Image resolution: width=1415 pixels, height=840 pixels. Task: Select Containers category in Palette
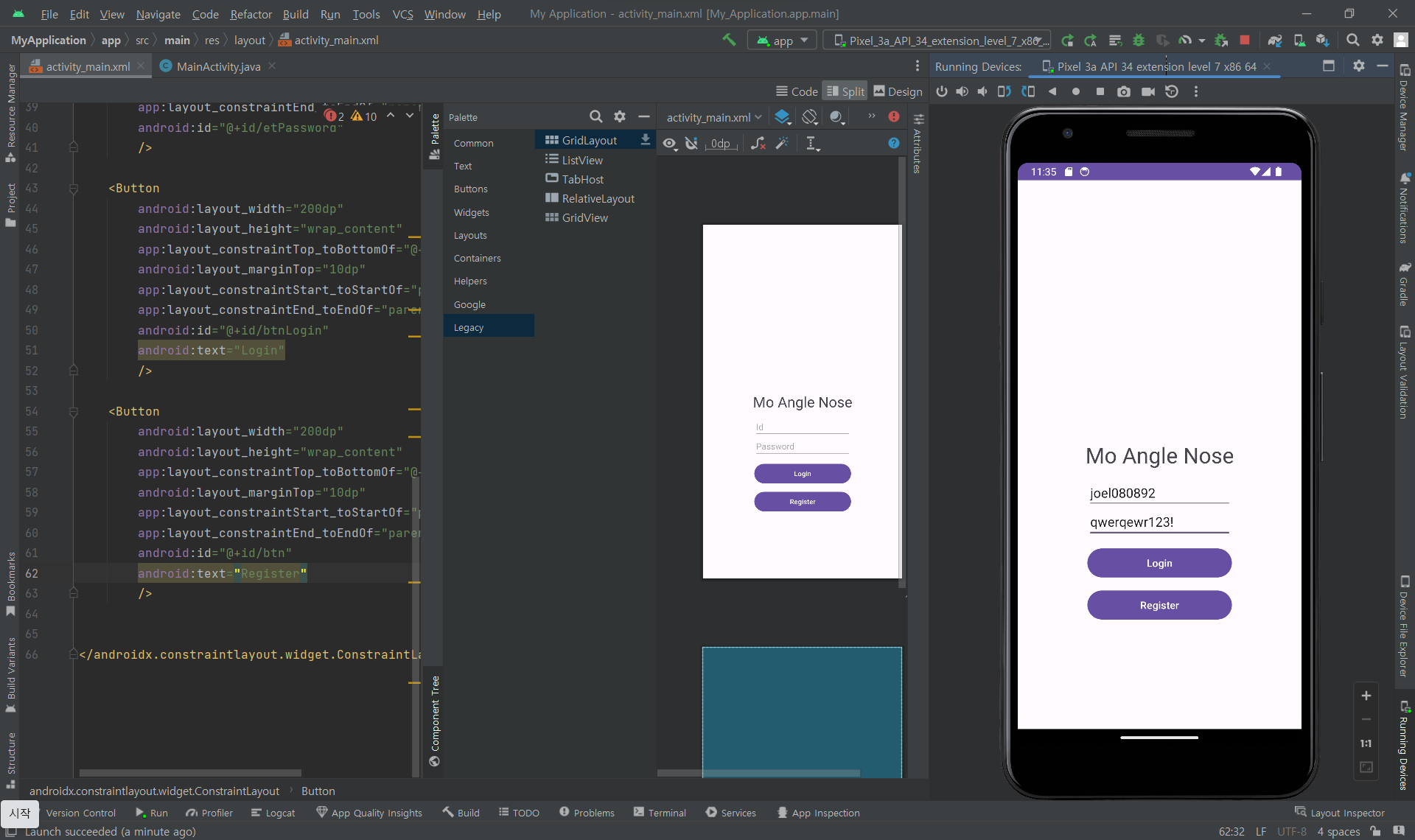coord(477,259)
